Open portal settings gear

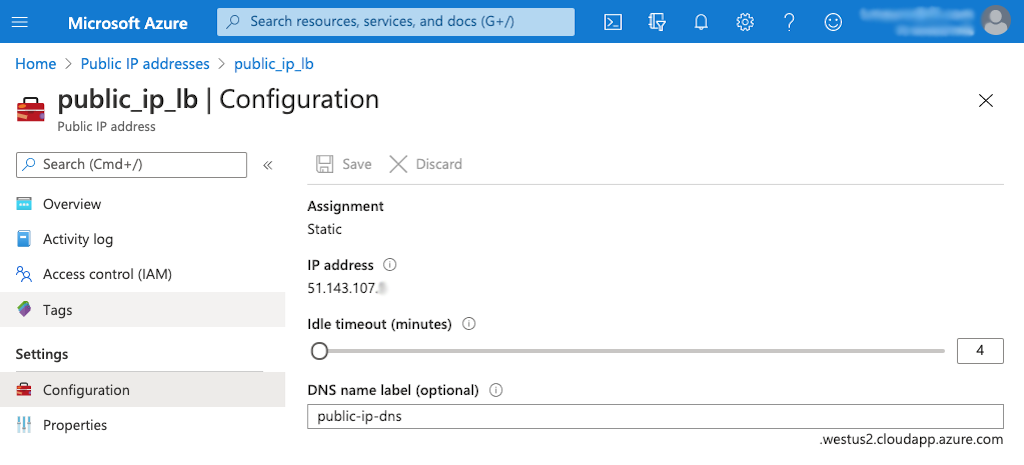point(745,22)
